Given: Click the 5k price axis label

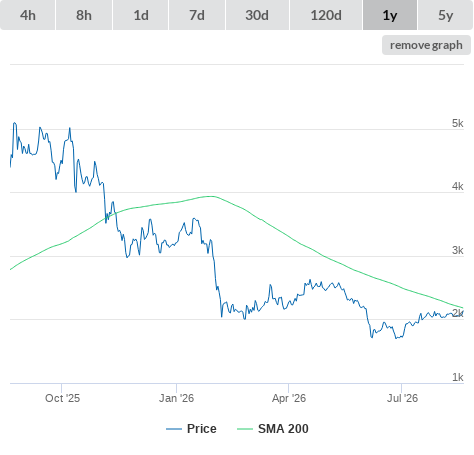Looking at the screenshot, I should click(x=458, y=123).
